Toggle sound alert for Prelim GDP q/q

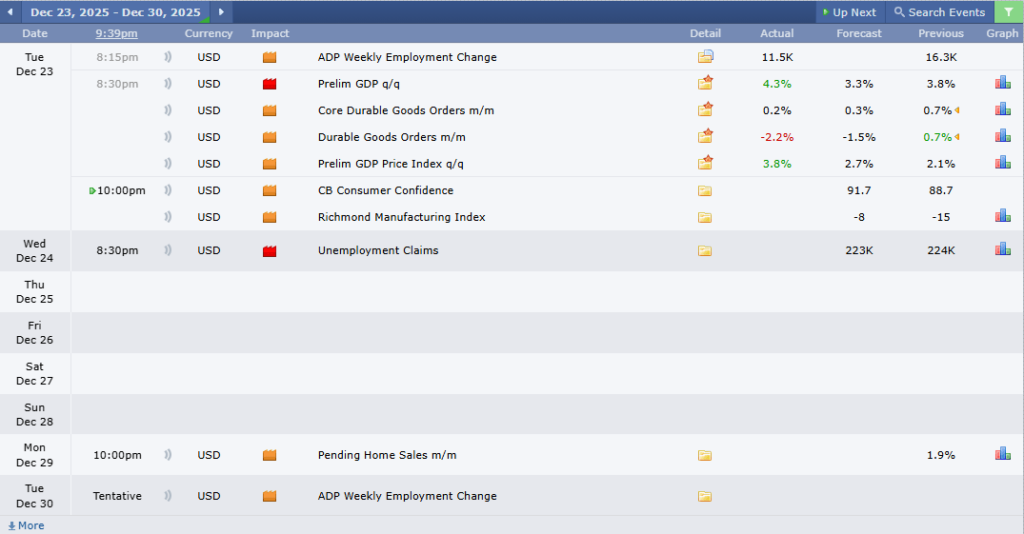[x=168, y=84]
